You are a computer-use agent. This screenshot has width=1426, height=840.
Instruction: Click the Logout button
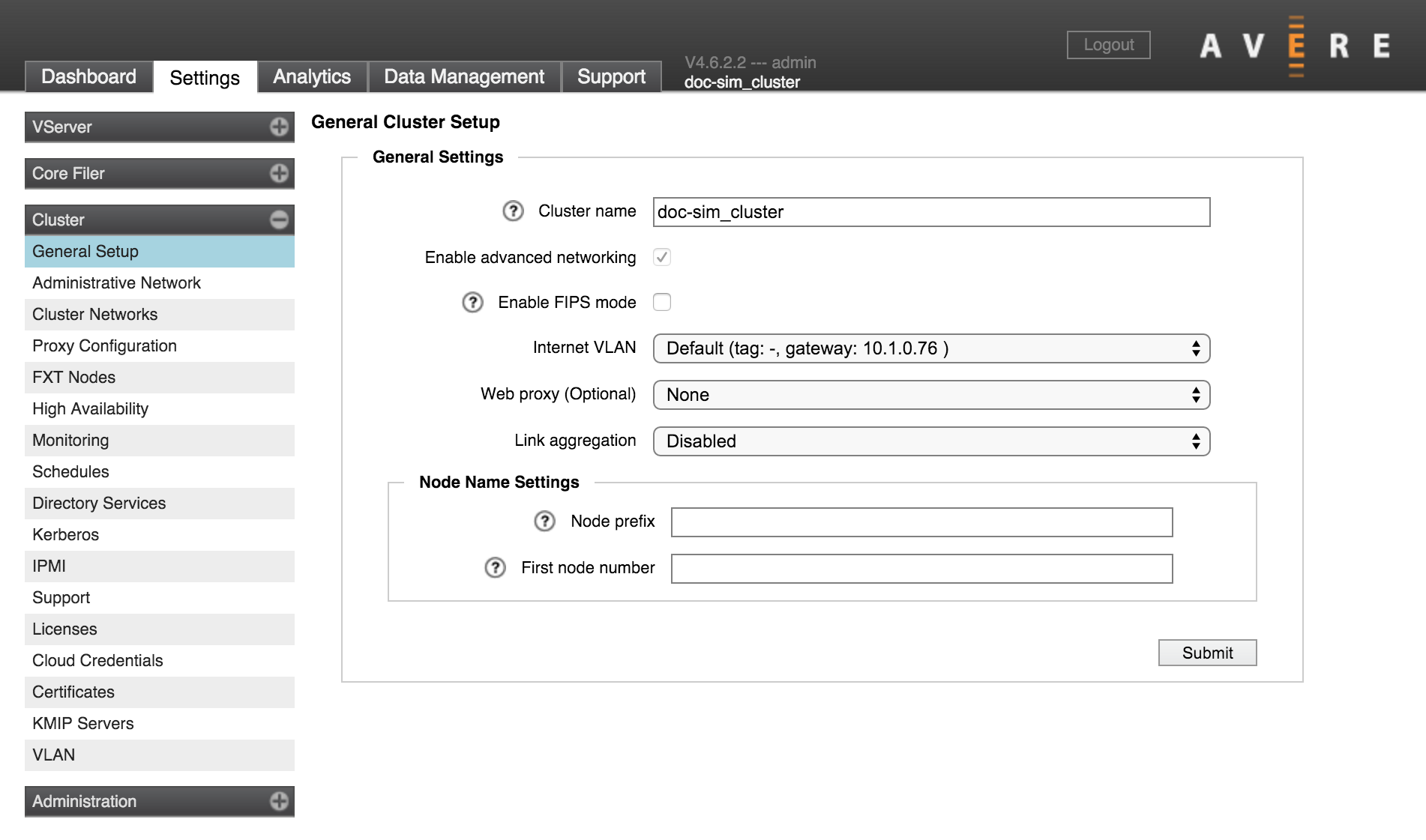[1109, 45]
